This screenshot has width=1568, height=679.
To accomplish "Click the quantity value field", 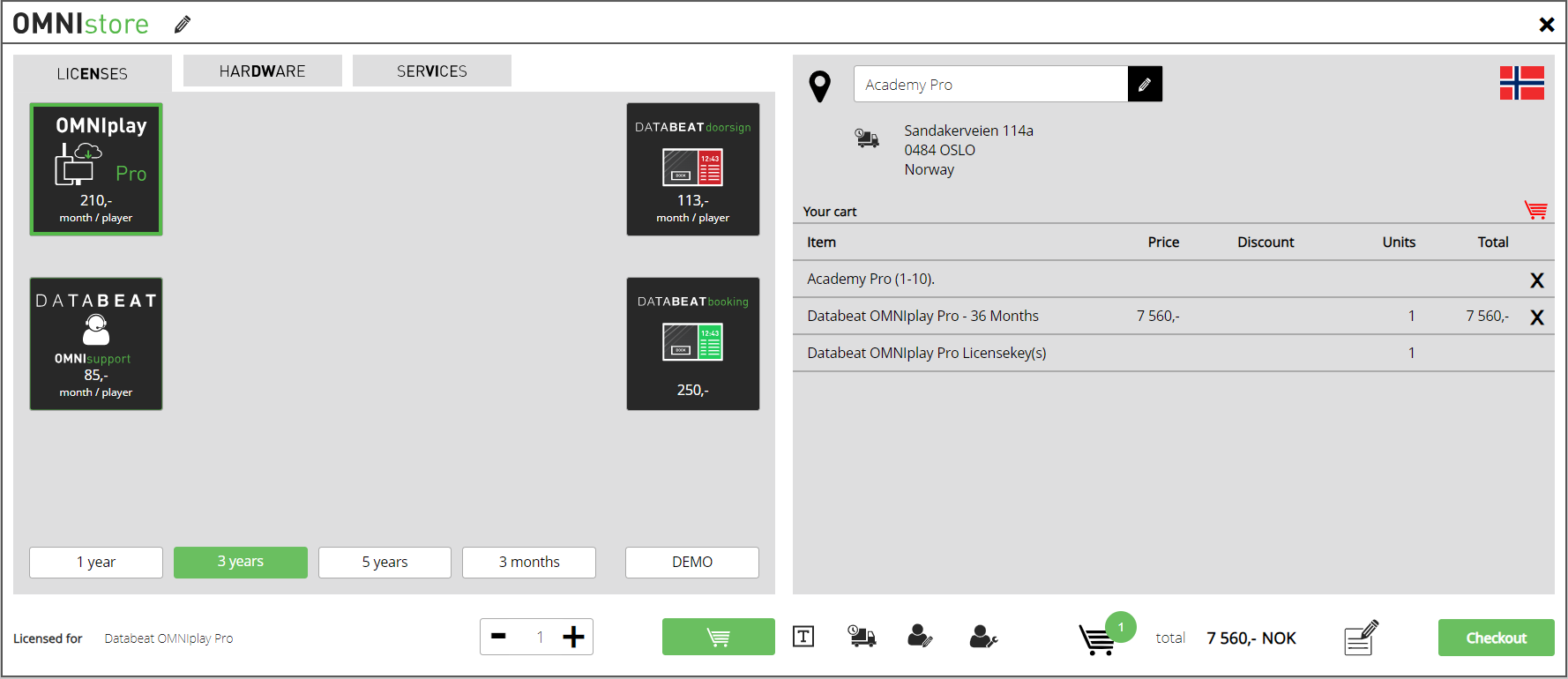I will pyautogui.click(x=540, y=637).
